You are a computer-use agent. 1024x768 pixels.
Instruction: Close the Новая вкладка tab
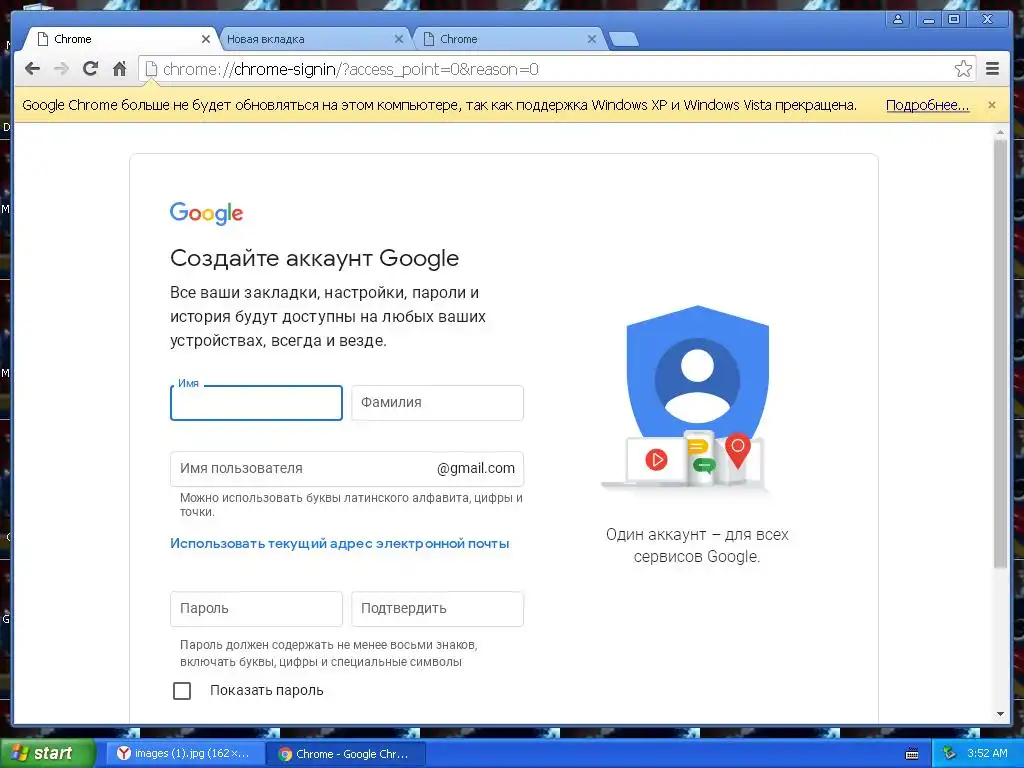pyautogui.click(x=398, y=39)
